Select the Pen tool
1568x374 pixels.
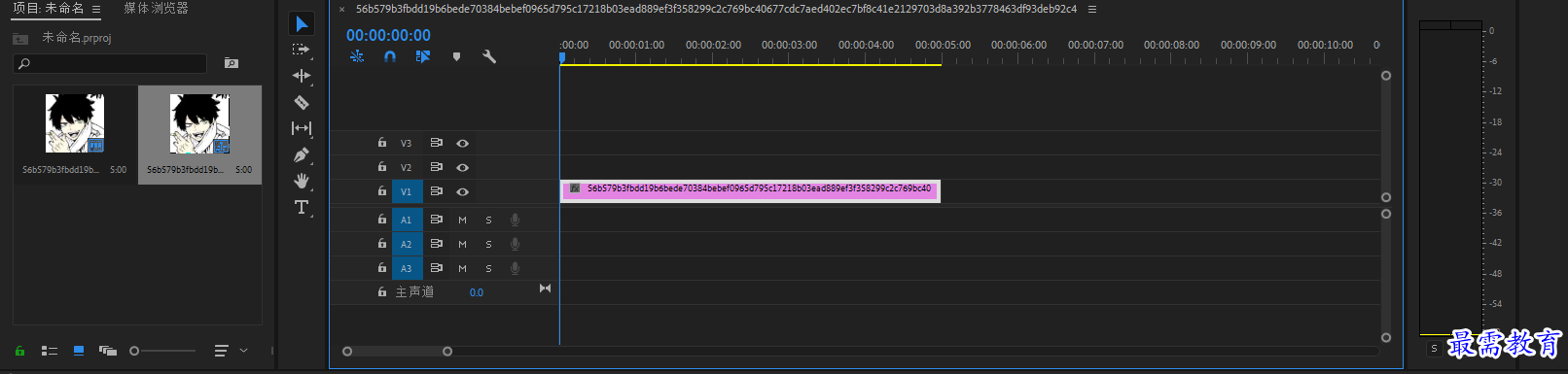(302, 154)
